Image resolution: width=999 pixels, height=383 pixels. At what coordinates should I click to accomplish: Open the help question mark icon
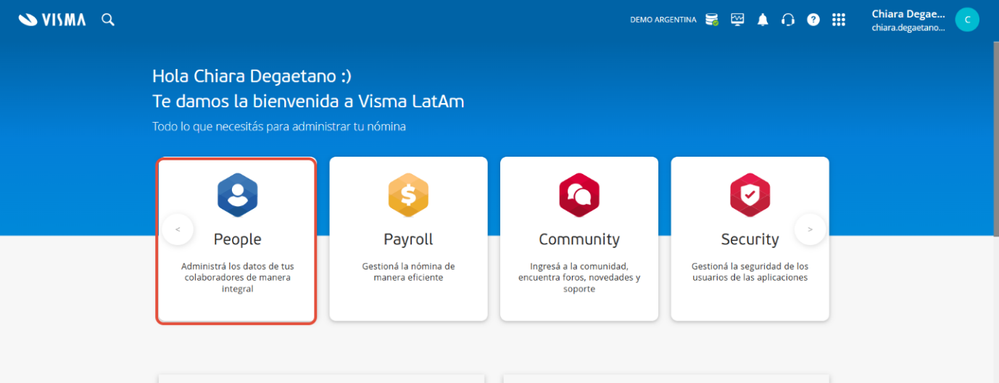813,20
